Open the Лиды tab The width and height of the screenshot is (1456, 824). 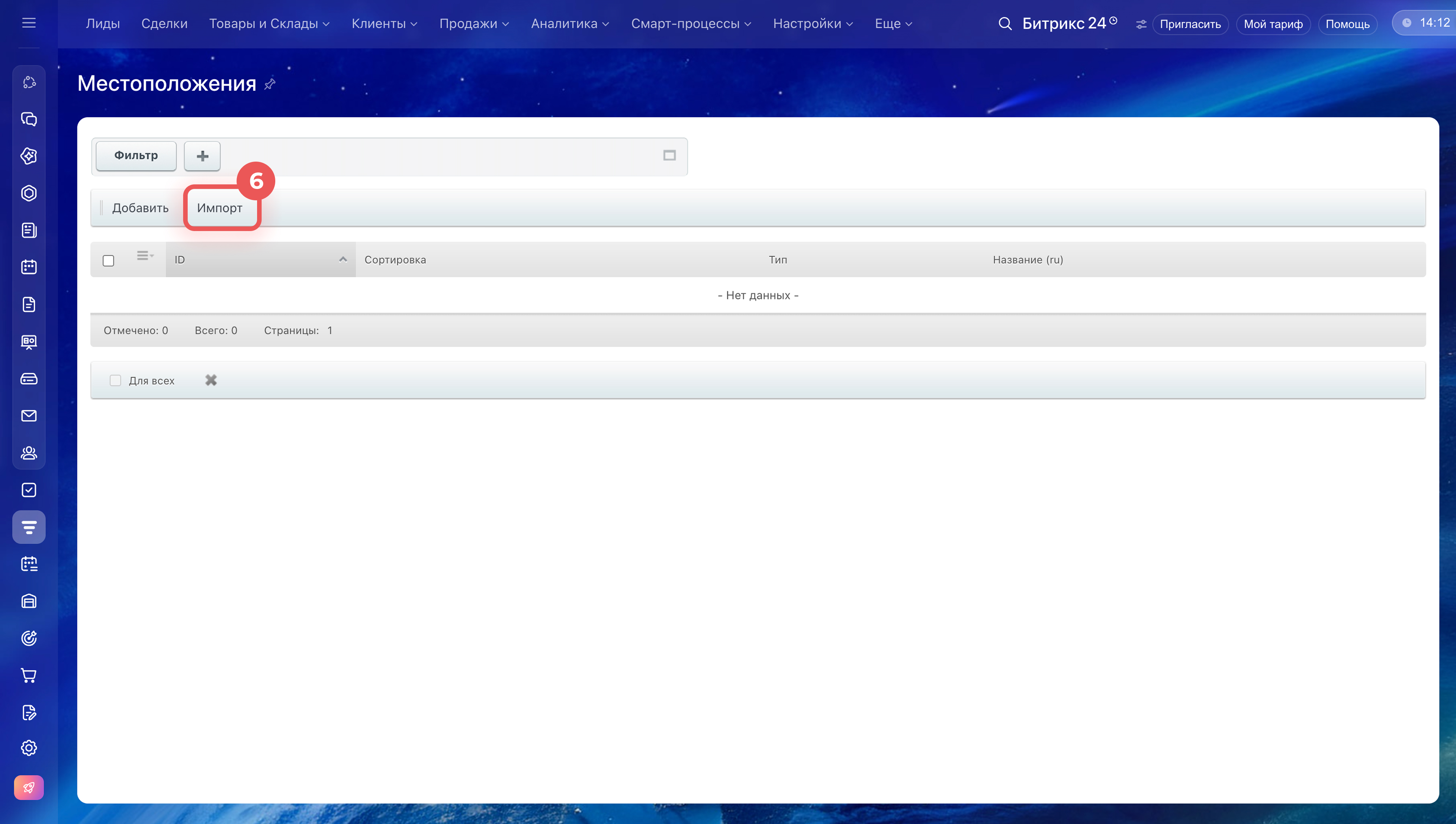click(x=103, y=24)
